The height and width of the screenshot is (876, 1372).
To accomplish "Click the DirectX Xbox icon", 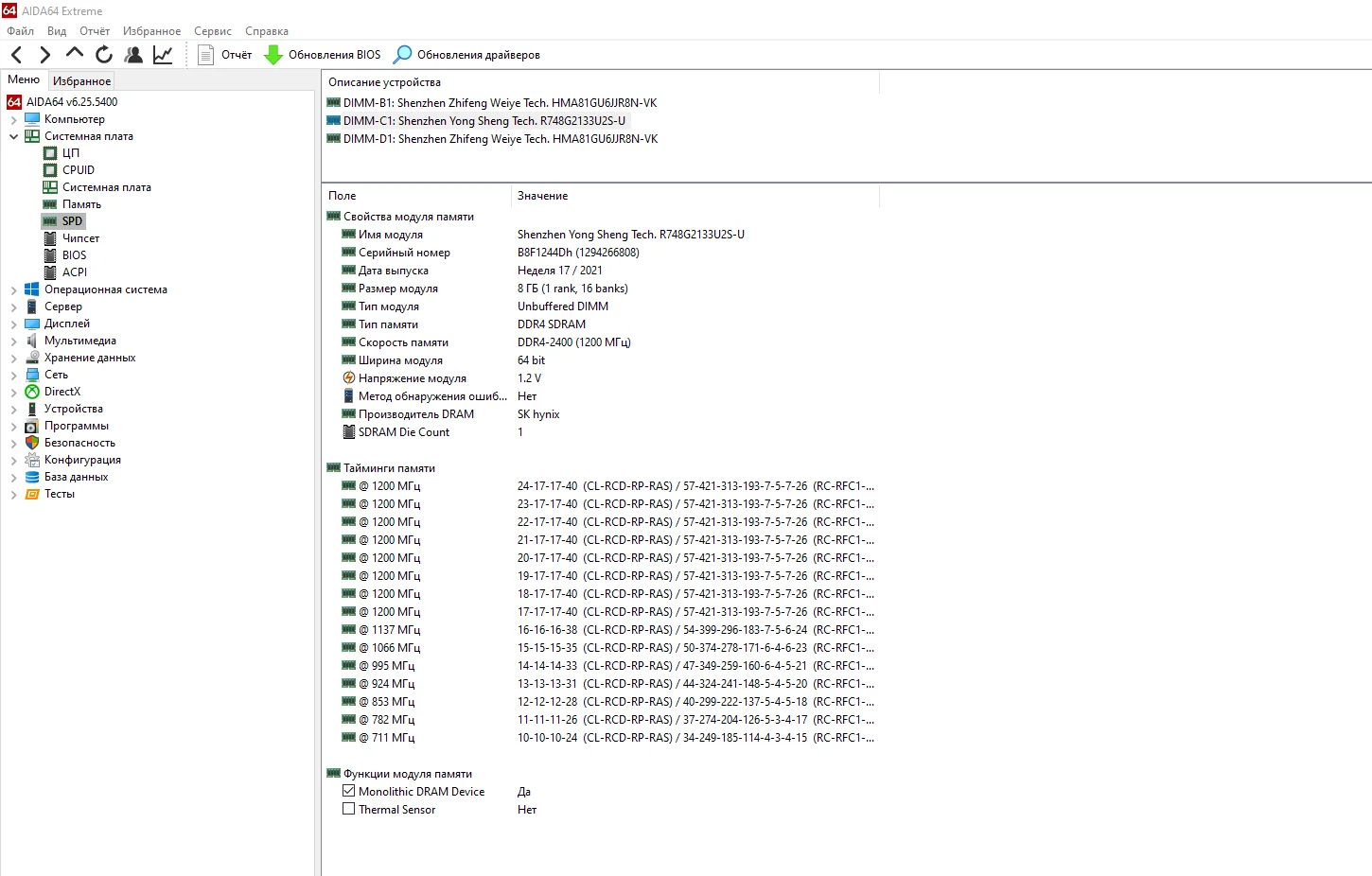I will click(x=32, y=392).
